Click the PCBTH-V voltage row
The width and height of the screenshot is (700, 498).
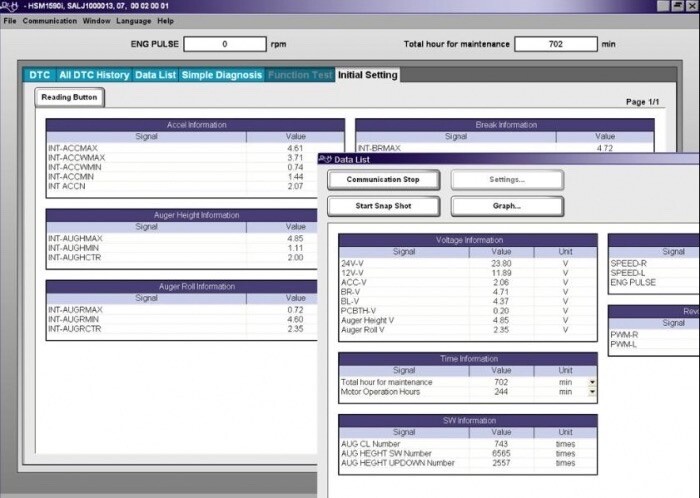pyautogui.click(x=468, y=311)
